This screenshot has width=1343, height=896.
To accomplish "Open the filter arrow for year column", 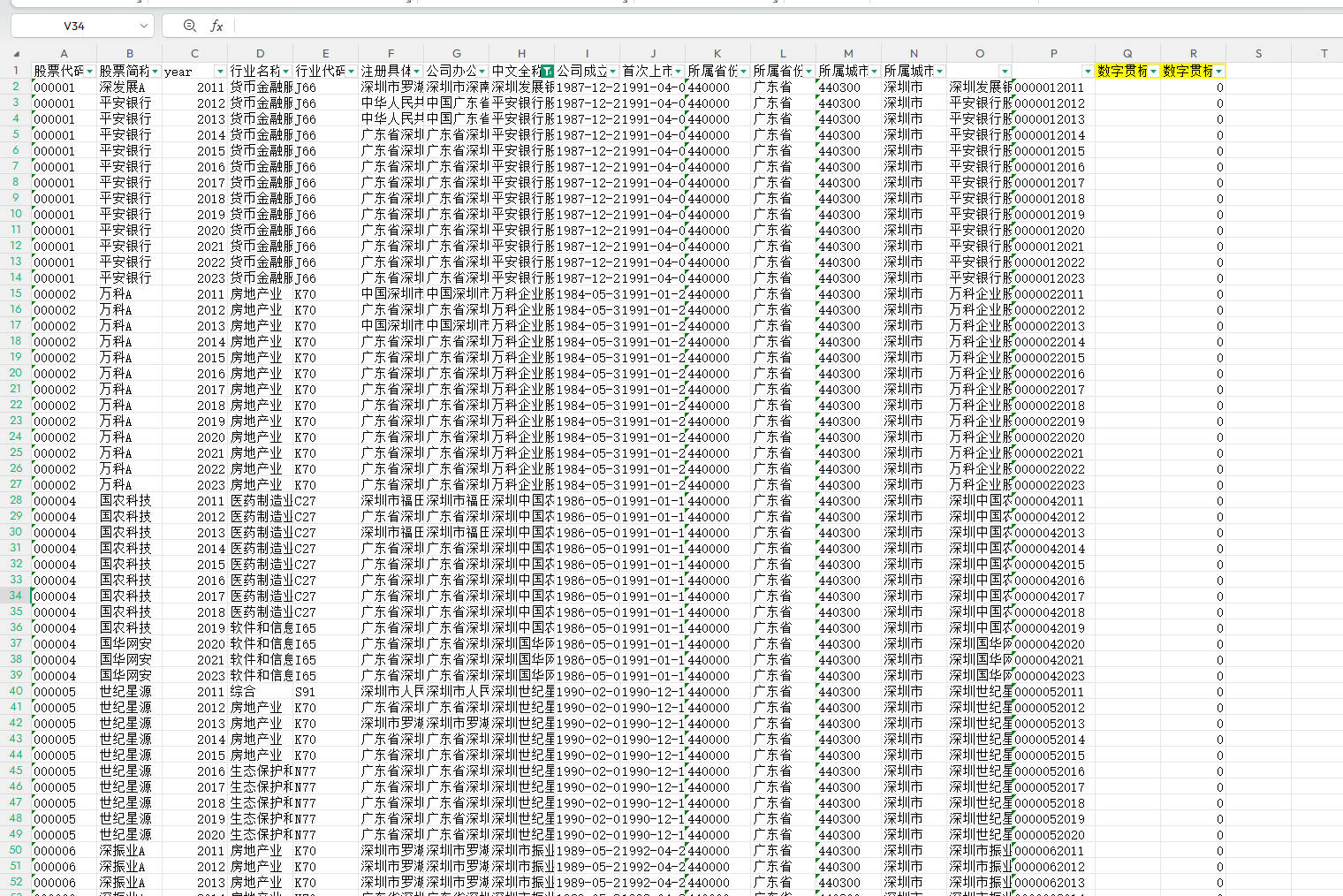I will coord(221,71).
